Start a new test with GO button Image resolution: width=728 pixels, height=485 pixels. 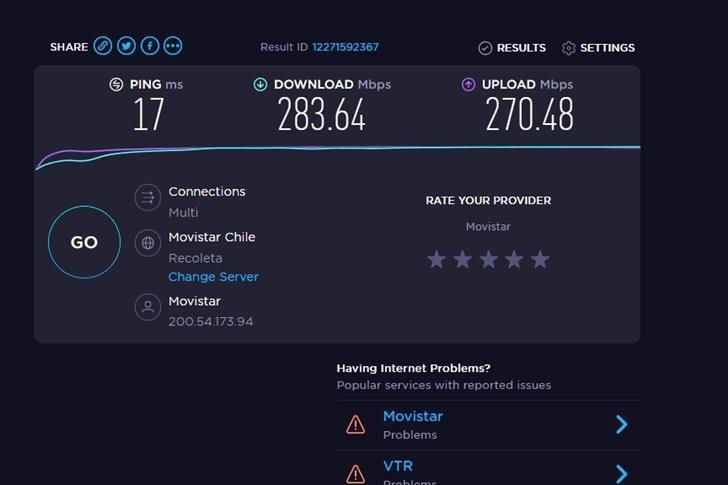(84, 242)
